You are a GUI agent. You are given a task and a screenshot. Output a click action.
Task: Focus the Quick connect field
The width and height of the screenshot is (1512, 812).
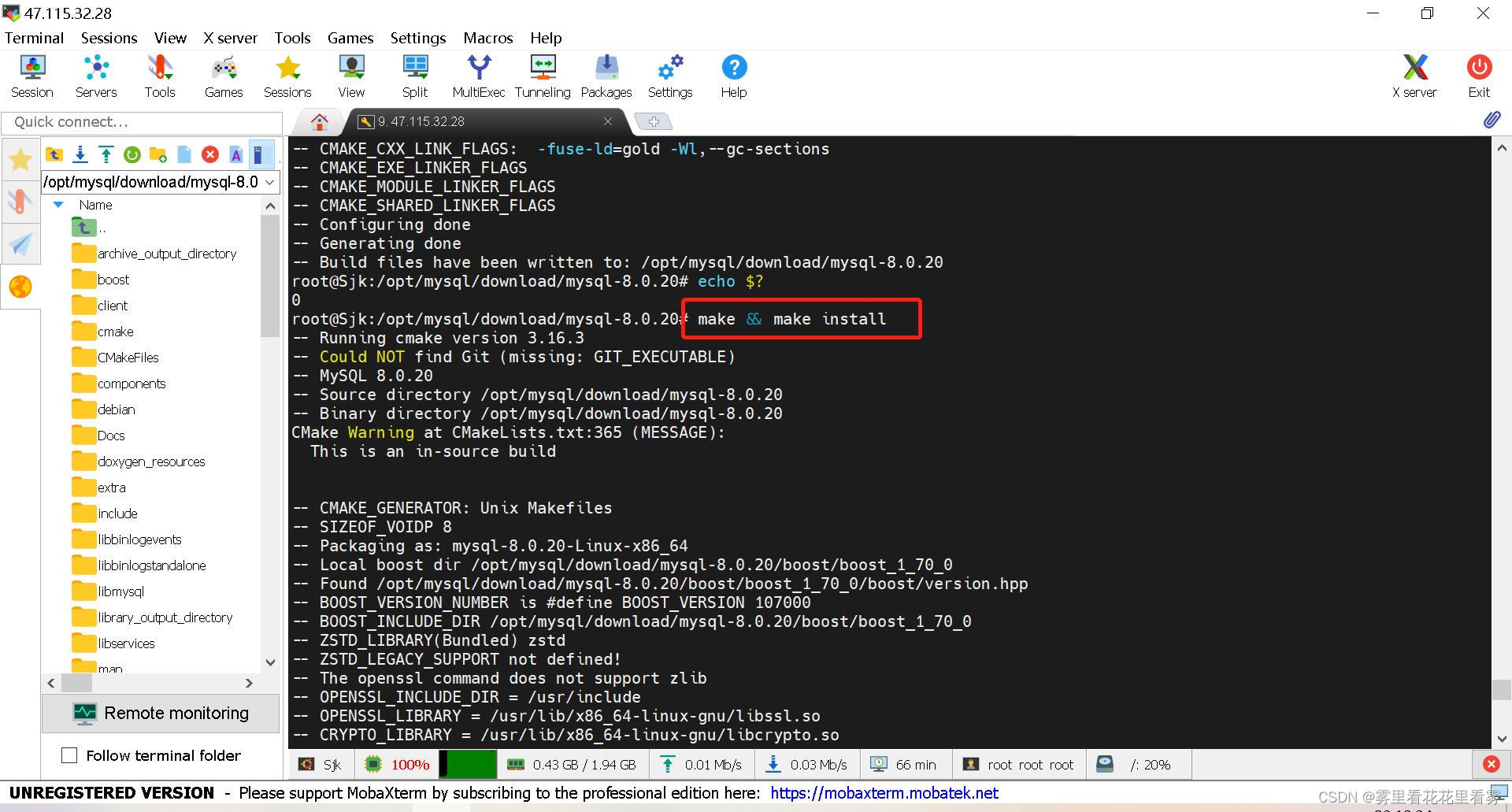click(142, 122)
